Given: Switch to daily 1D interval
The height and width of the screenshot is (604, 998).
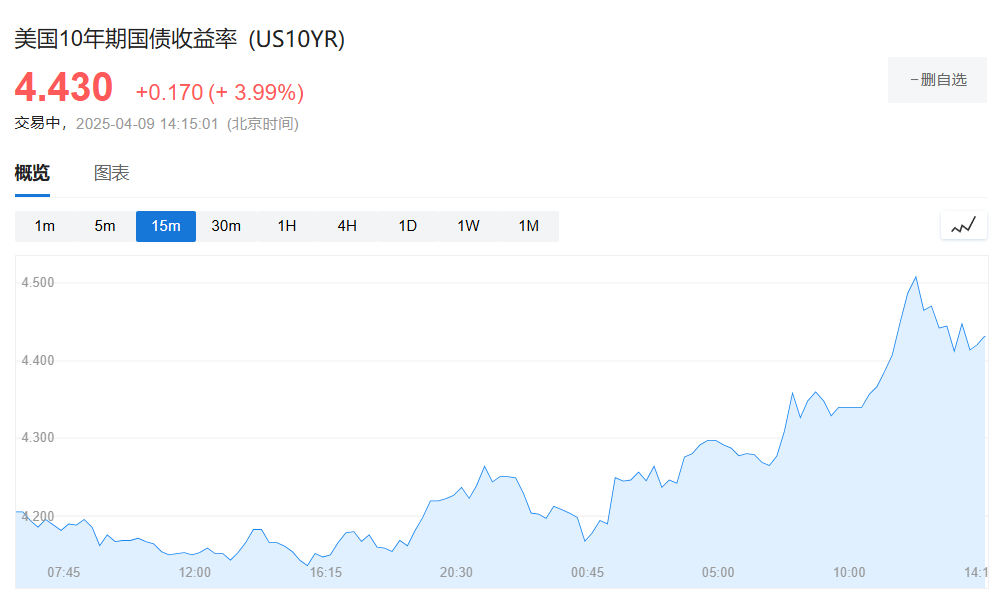Looking at the screenshot, I should [408, 226].
